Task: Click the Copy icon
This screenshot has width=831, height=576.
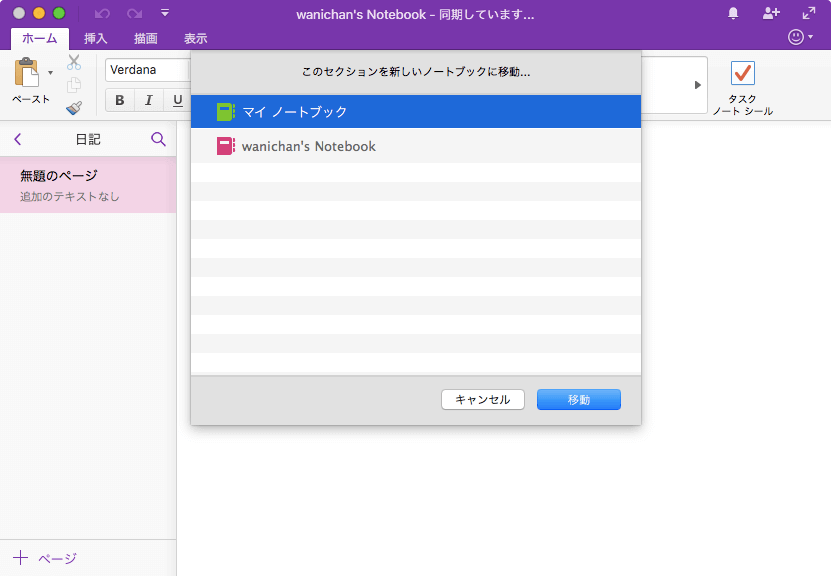Action: (74, 85)
